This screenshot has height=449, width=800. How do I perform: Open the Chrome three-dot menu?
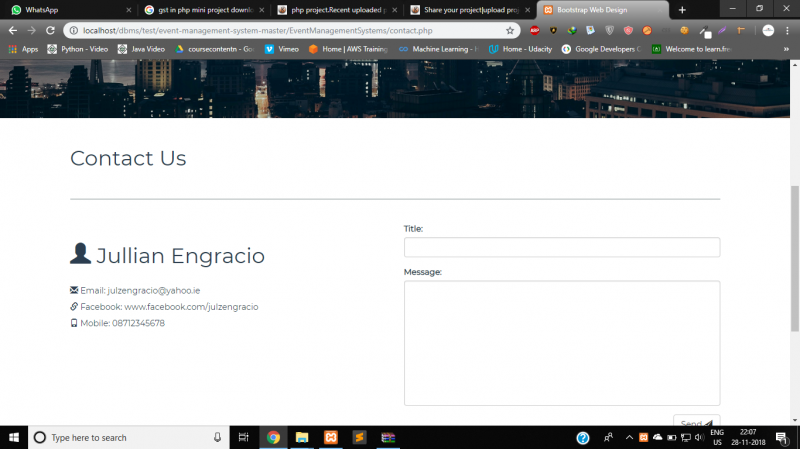787,31
